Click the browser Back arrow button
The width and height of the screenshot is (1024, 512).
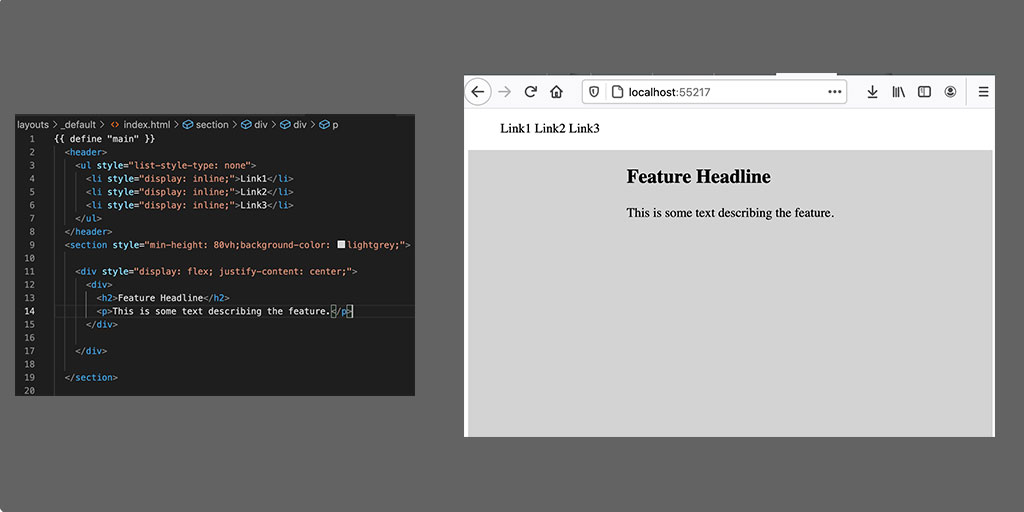[478, 92]
